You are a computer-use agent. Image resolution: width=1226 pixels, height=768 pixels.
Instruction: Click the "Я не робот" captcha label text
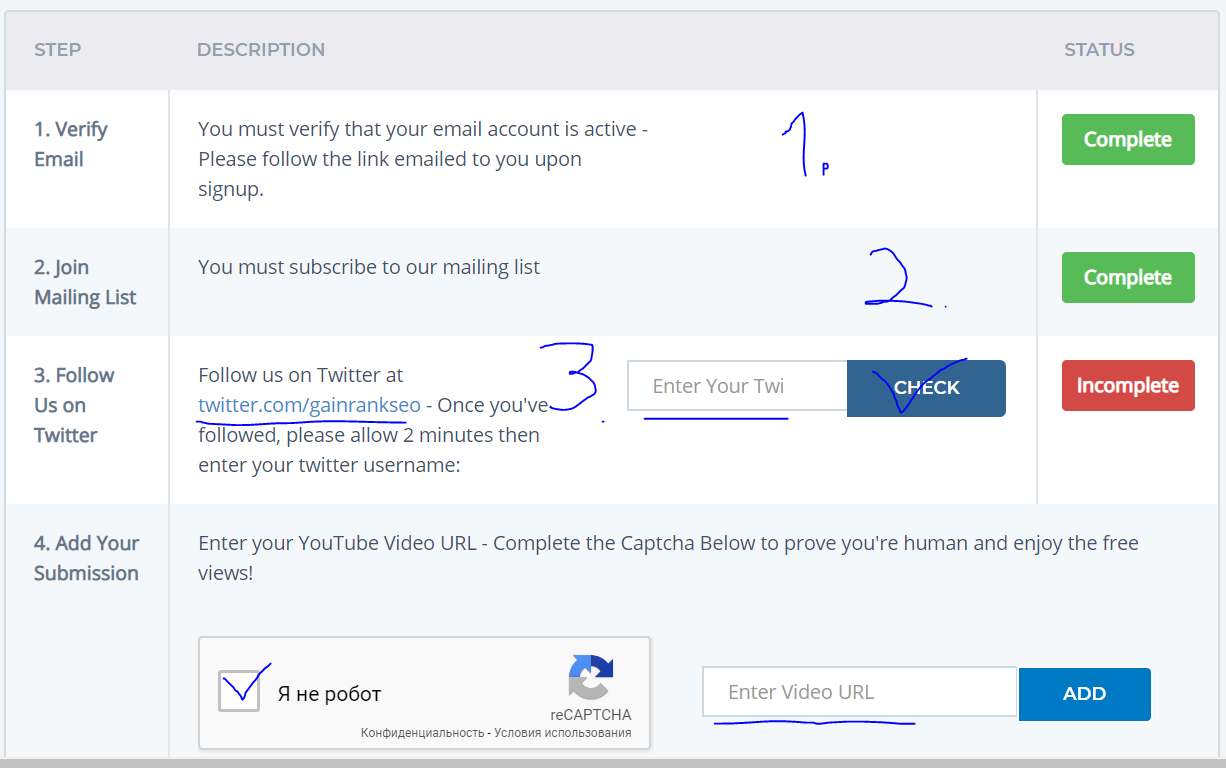pyautogui.click(x=329, y=694)
